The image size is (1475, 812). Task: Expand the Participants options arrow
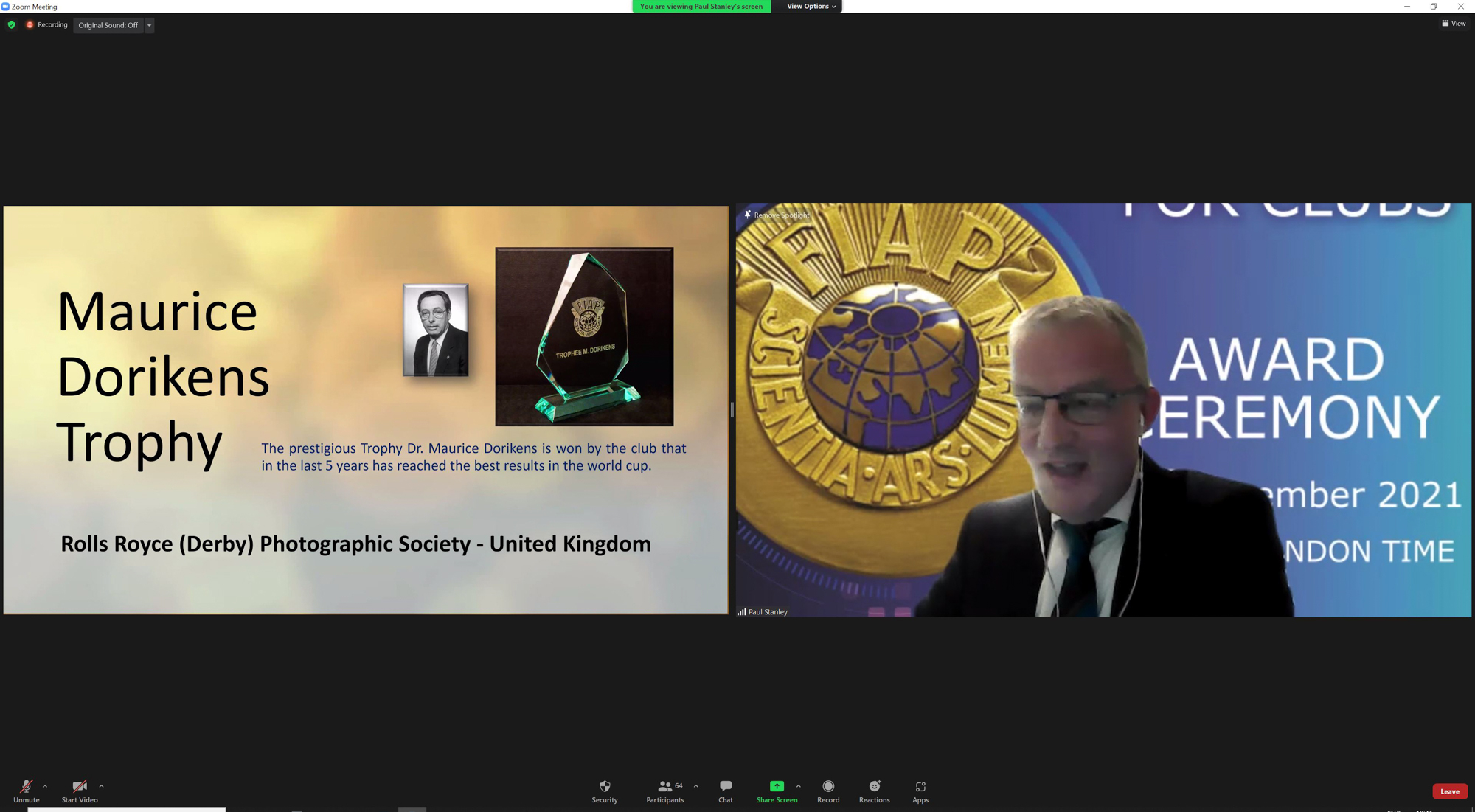tap(696, 786)
